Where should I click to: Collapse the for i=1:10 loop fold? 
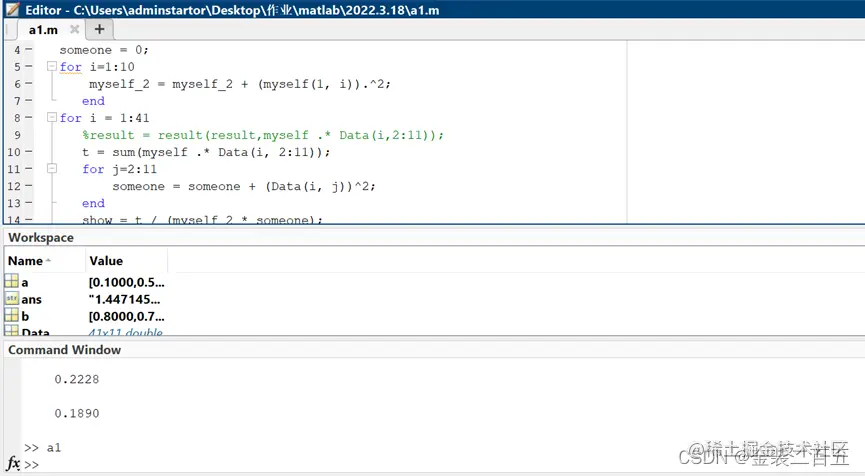click(x=52, y=66)
